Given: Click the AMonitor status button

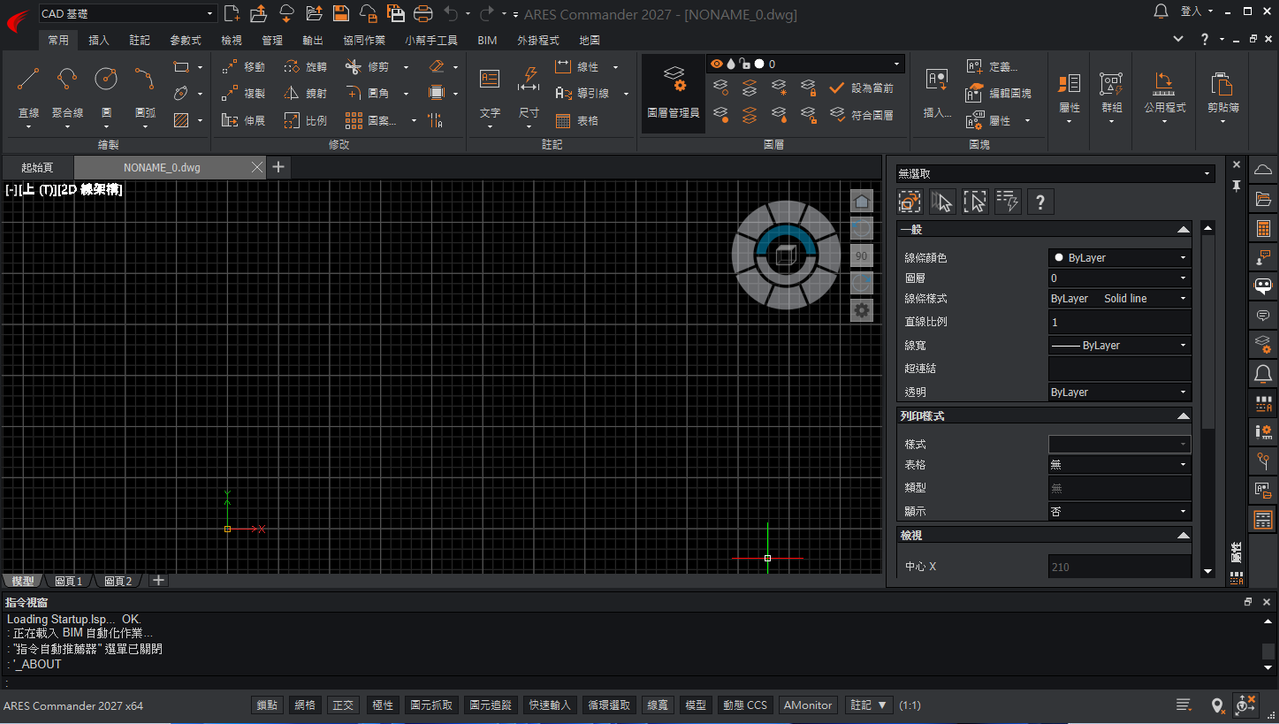Looking at the screenshot, I should click(808, 705).
